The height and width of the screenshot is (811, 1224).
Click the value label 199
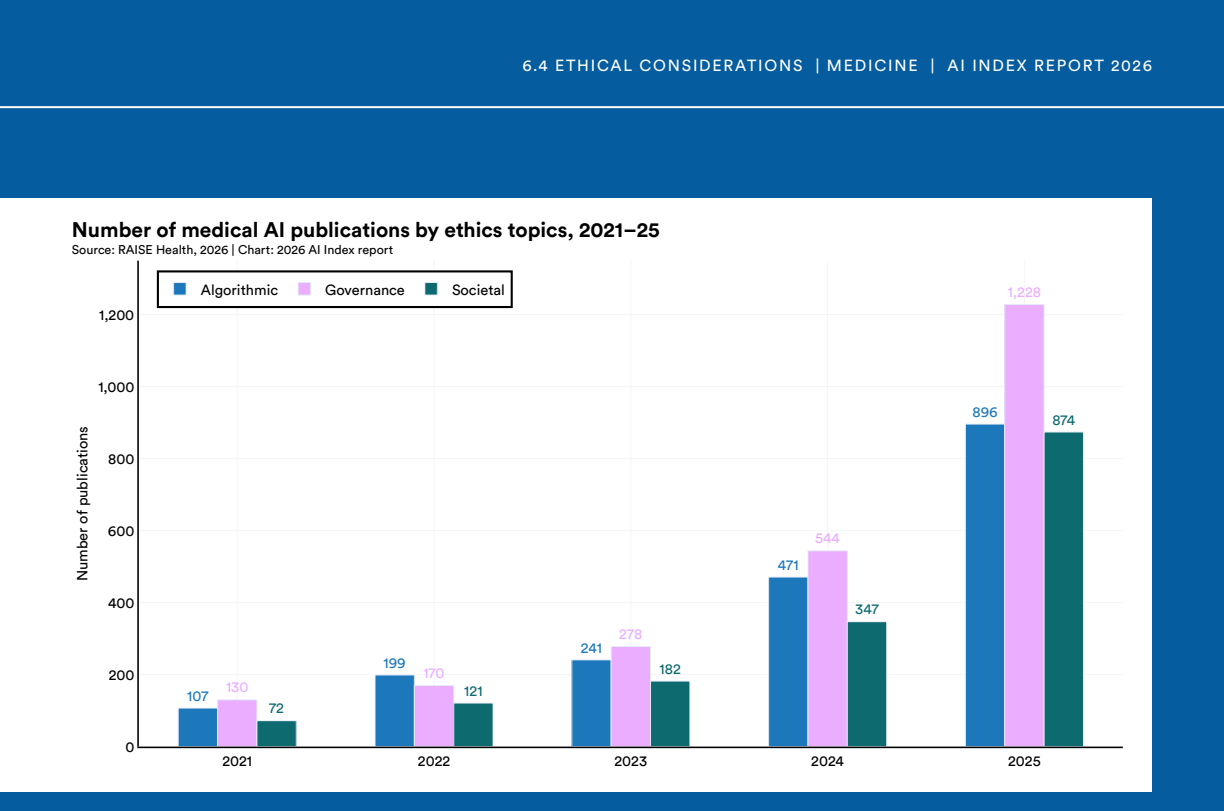tap(395, 663)
